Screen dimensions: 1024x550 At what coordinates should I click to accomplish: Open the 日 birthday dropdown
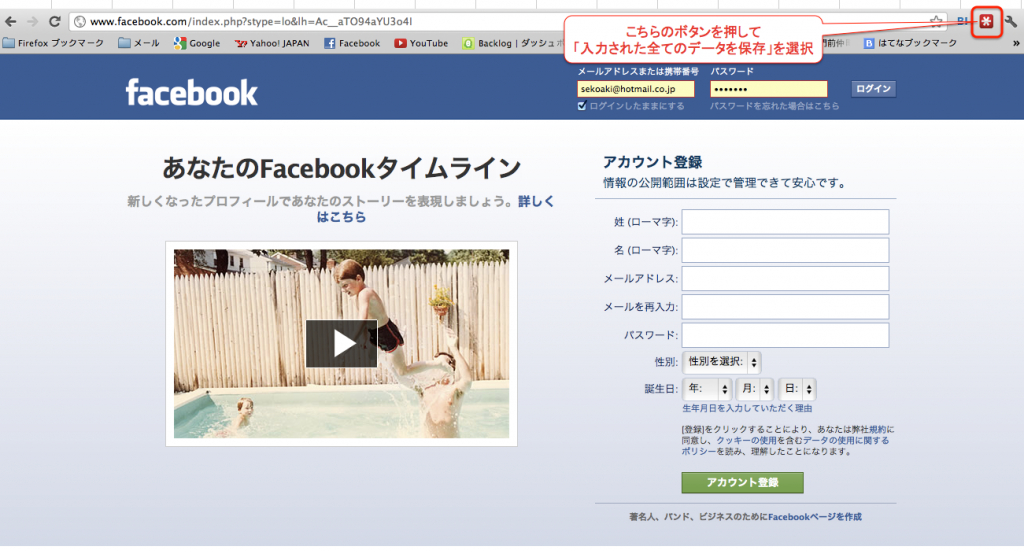click(797, 389)
